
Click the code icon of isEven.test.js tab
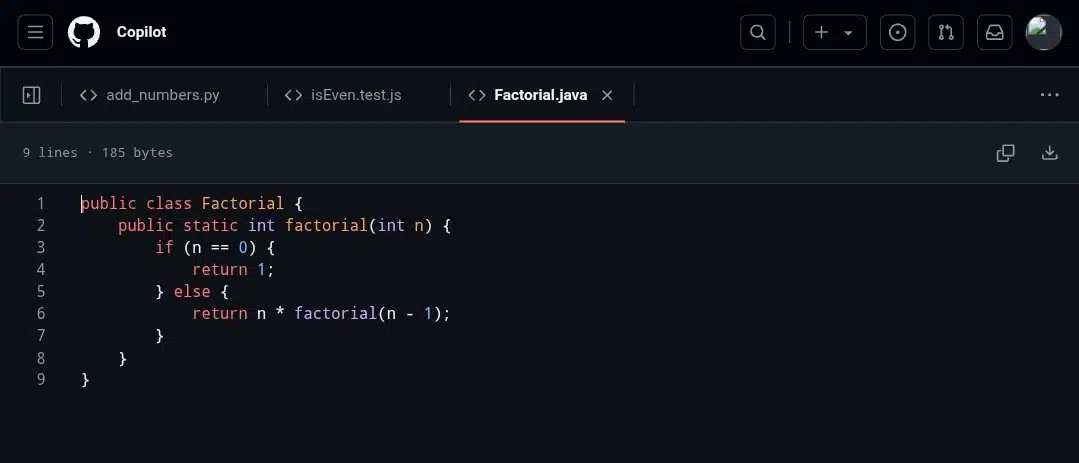(293, 95)
